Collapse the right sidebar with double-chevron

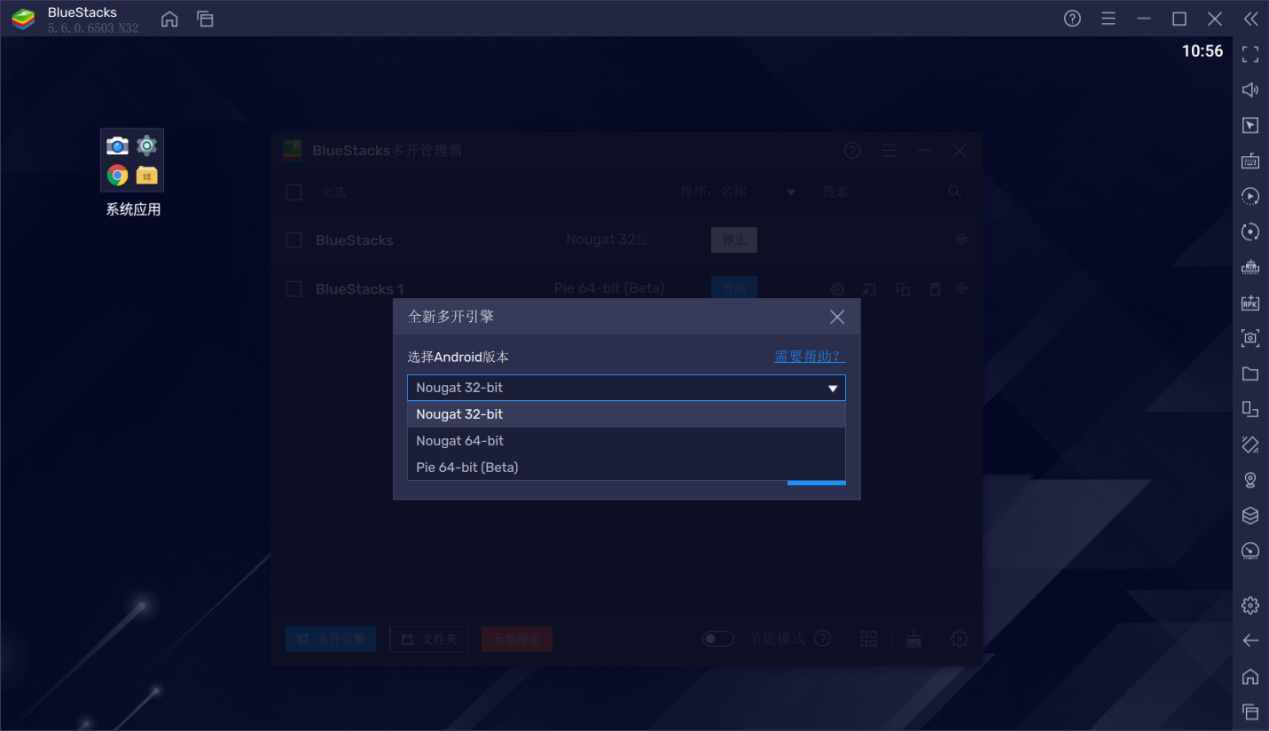point(1250,19)
